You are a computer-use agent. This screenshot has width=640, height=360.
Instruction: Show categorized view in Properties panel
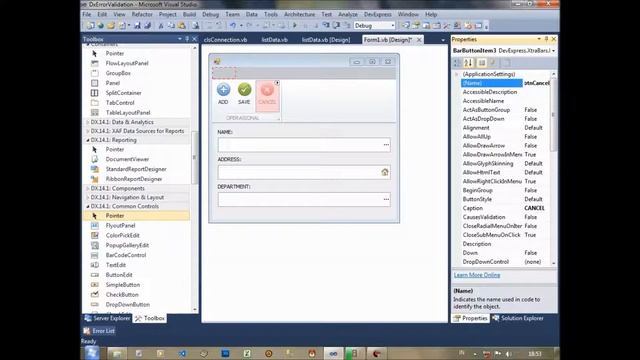coord(458,63)
